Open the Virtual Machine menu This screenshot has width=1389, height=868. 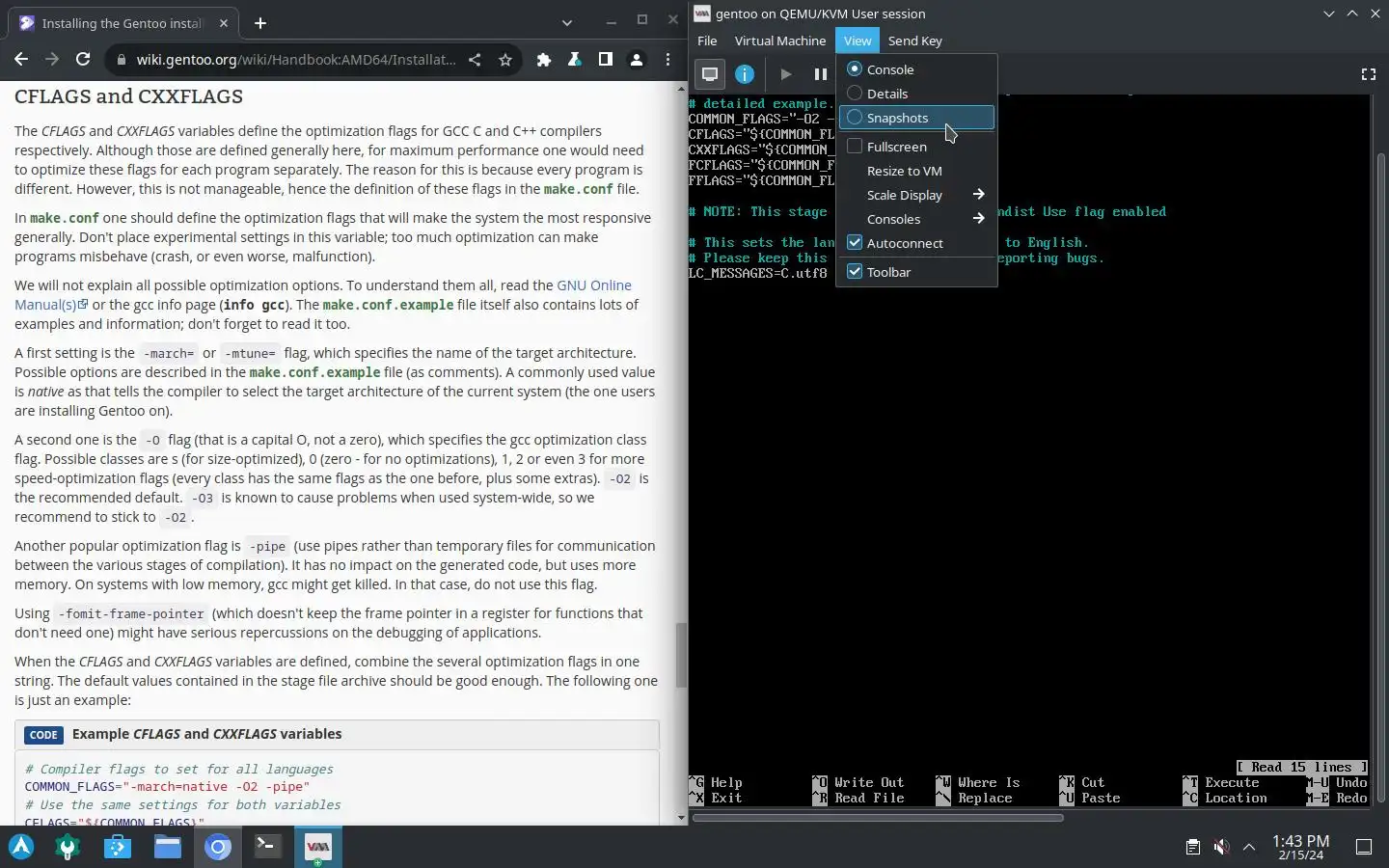[780, 41]
